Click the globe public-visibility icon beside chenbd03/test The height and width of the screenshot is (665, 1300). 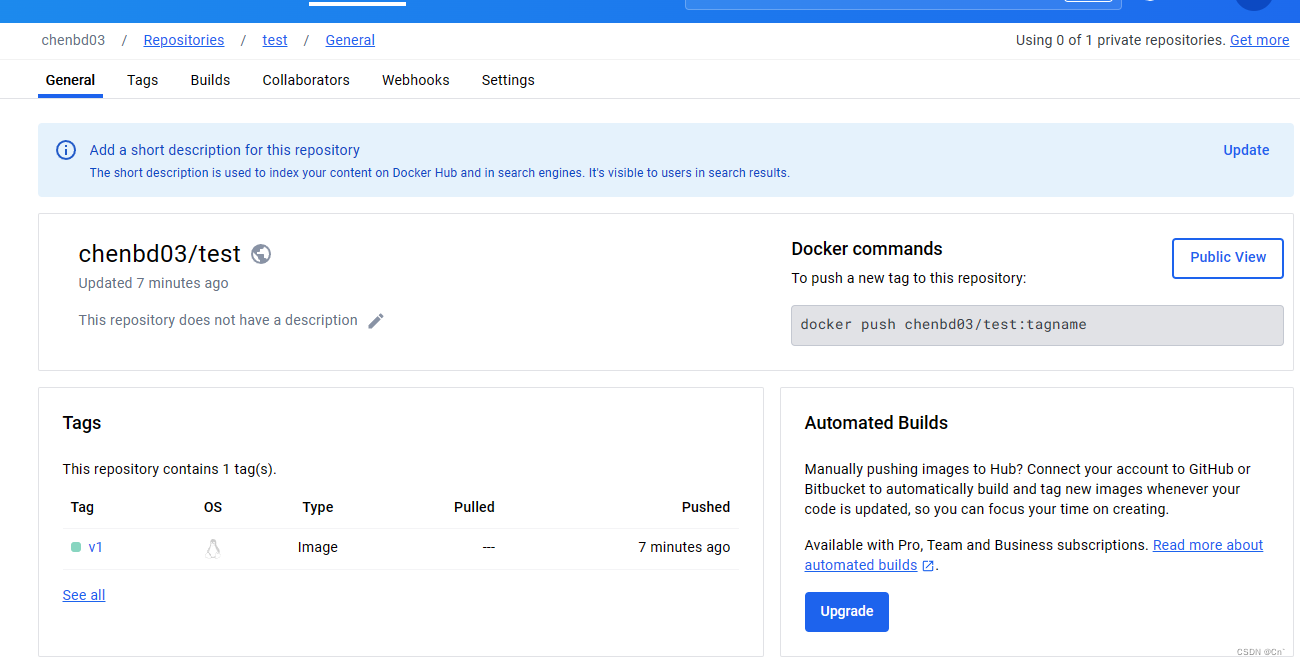pos(261,254)
